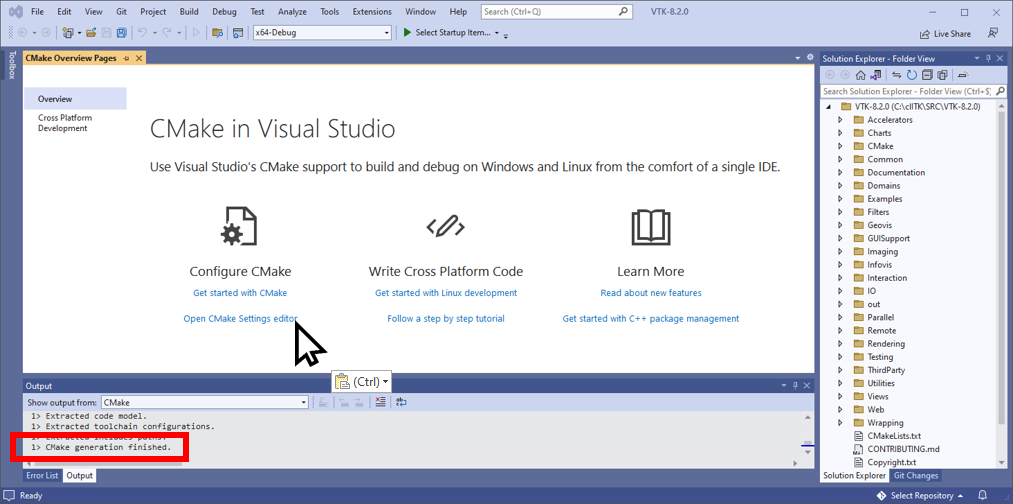Click the Solution Explorer window toolbar icon

point(238,32)
